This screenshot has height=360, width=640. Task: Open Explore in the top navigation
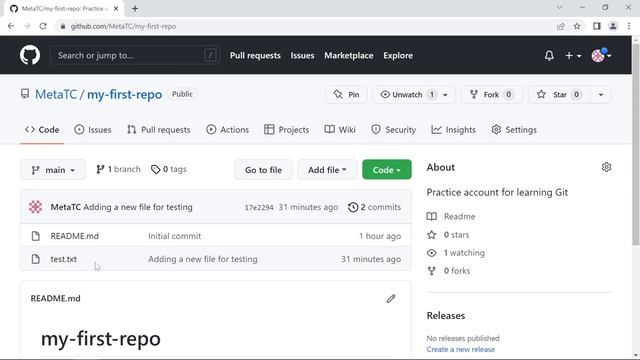[x=398, y=56]
